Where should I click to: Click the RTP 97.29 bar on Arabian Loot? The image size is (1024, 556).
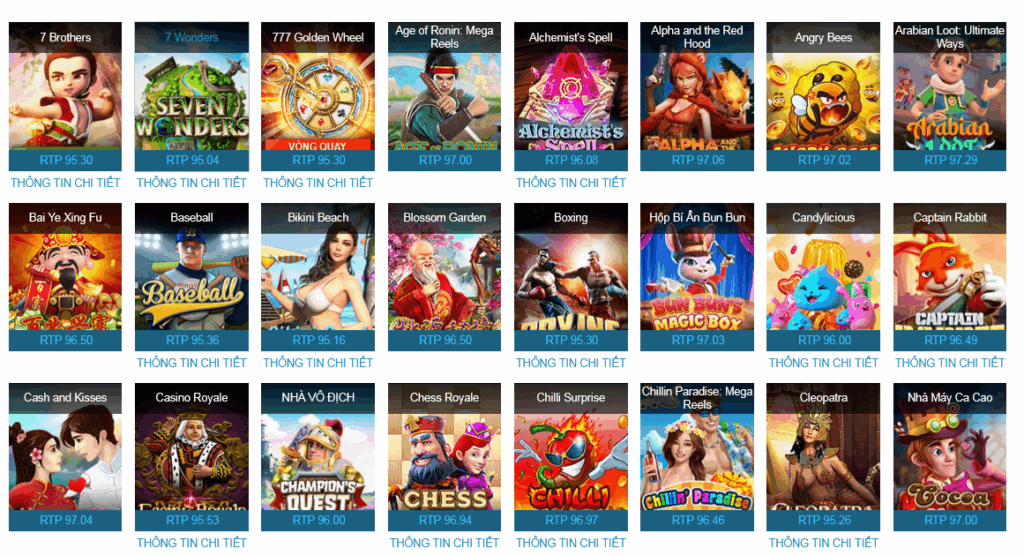[950, 160]
